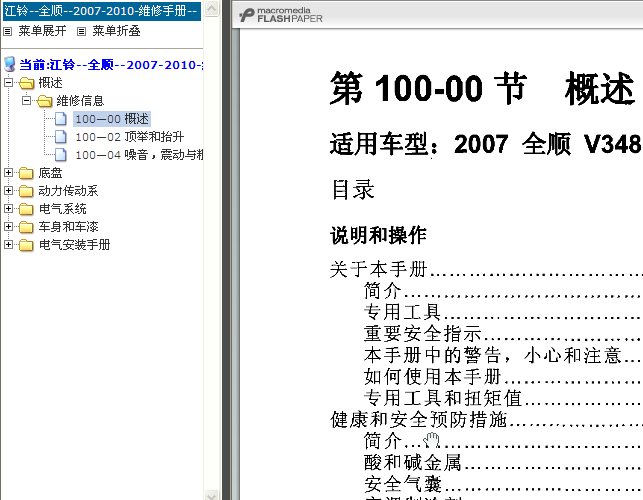
Task: Click the 电气系统 folder icon
Action: pyautogui.click(x=26, y=209)
